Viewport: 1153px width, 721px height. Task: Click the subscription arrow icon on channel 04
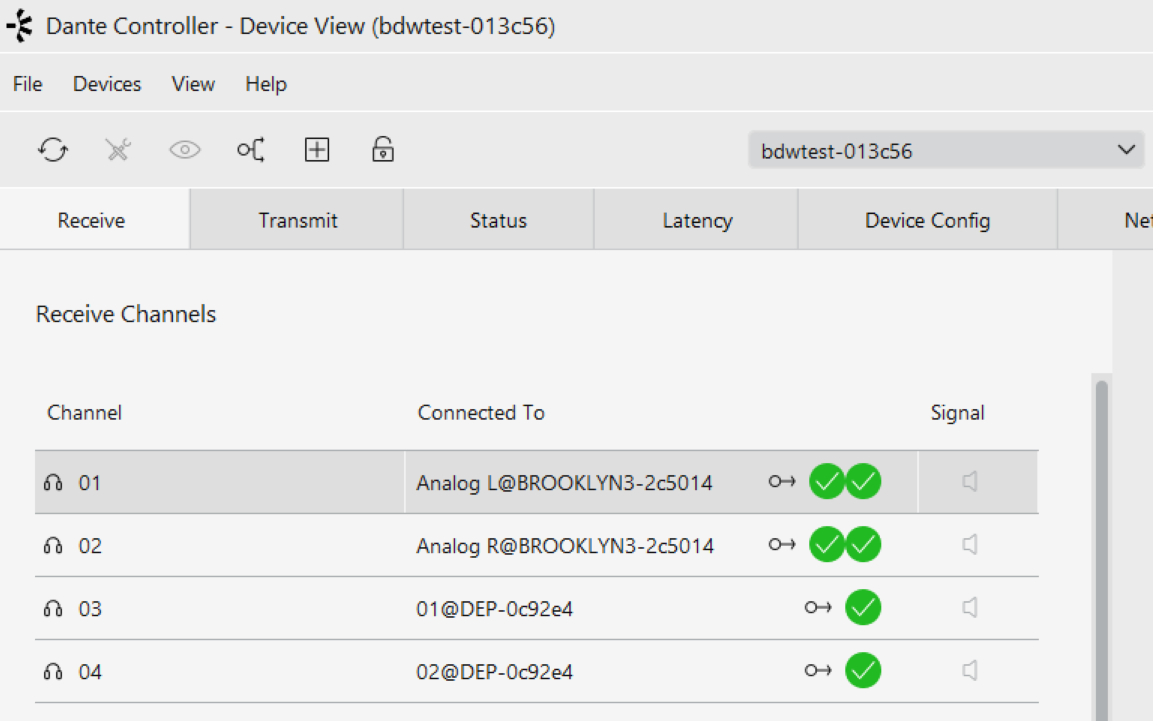(818, 670)
